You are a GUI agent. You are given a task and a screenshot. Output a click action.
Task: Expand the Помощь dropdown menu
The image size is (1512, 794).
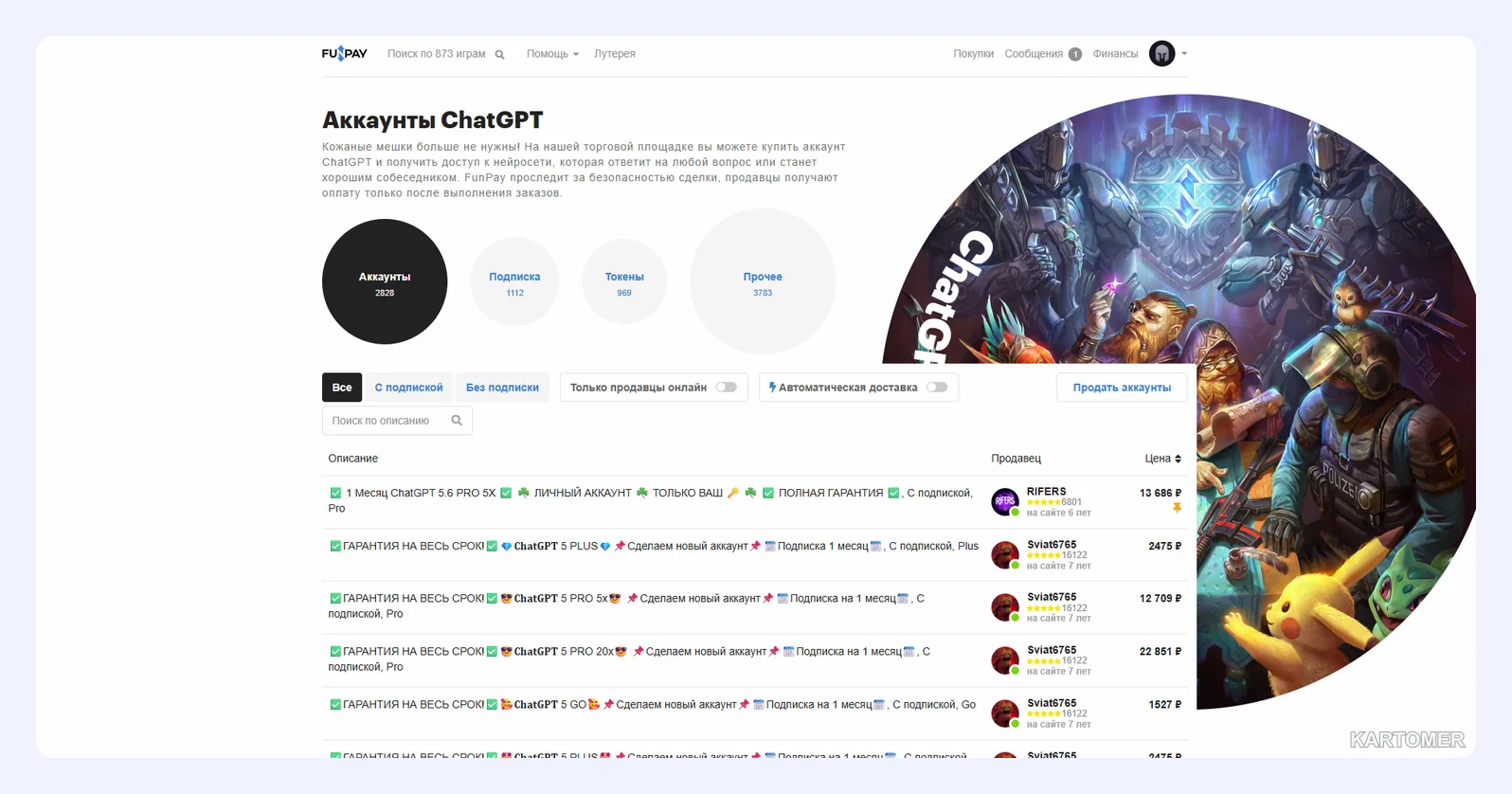point(552,54)
